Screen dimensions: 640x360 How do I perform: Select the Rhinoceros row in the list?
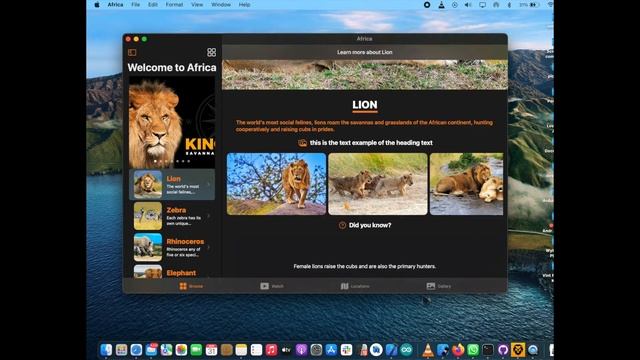point(172,247)
